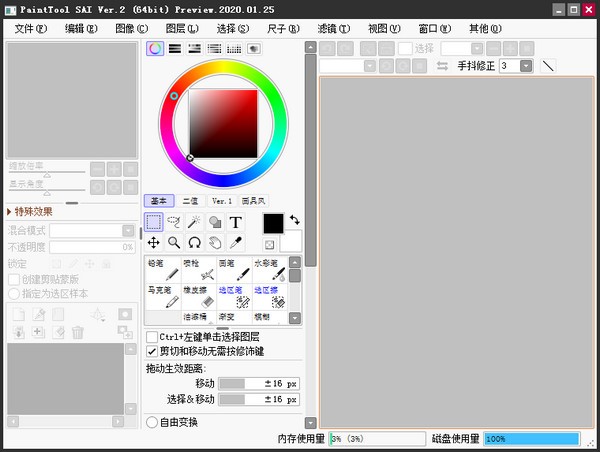
Task: Open the 图层 menu
Action: pyautogui.click(x=181, y=28)
